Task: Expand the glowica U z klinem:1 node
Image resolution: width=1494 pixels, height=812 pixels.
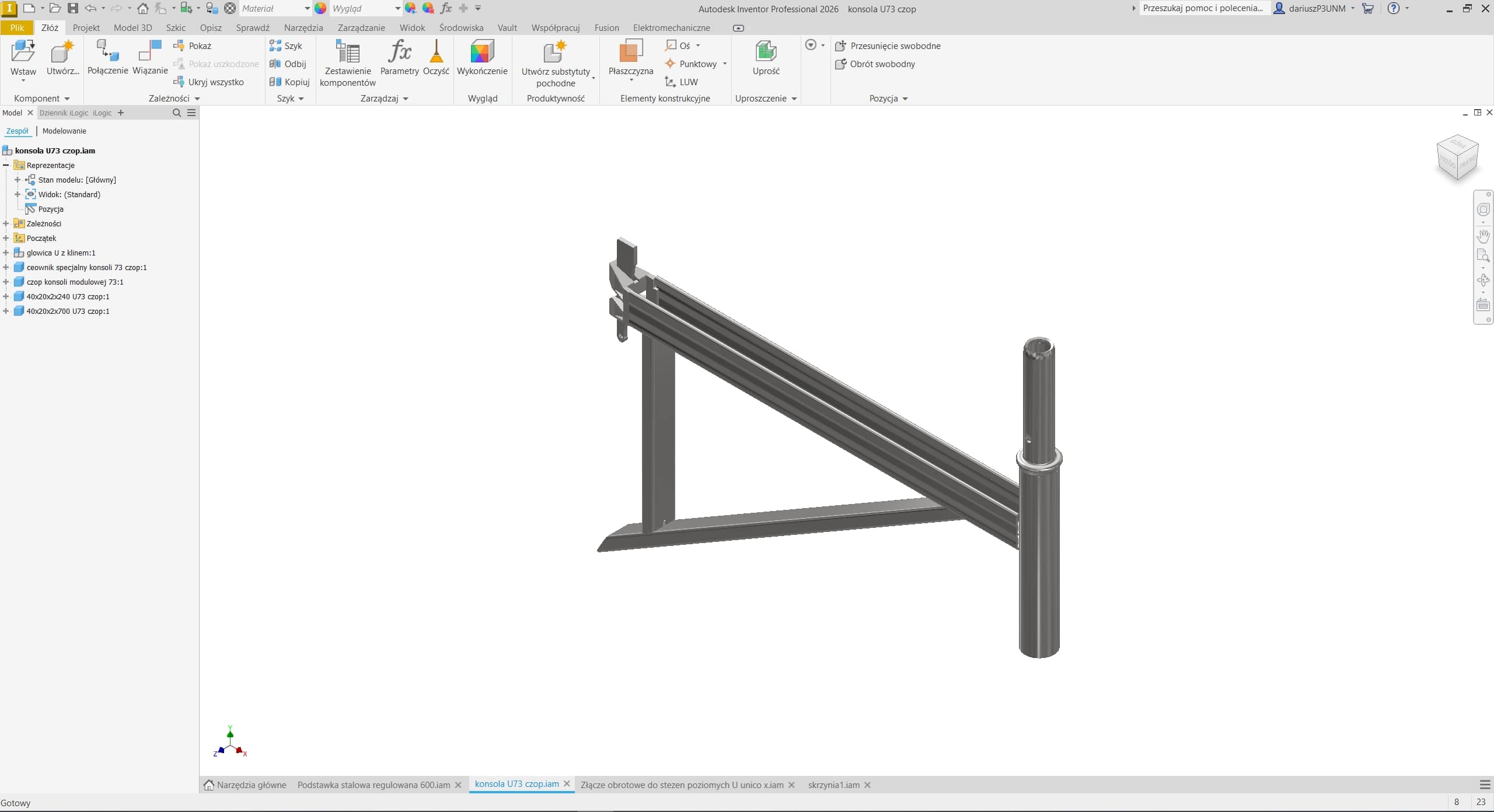Action: point(6,253)
